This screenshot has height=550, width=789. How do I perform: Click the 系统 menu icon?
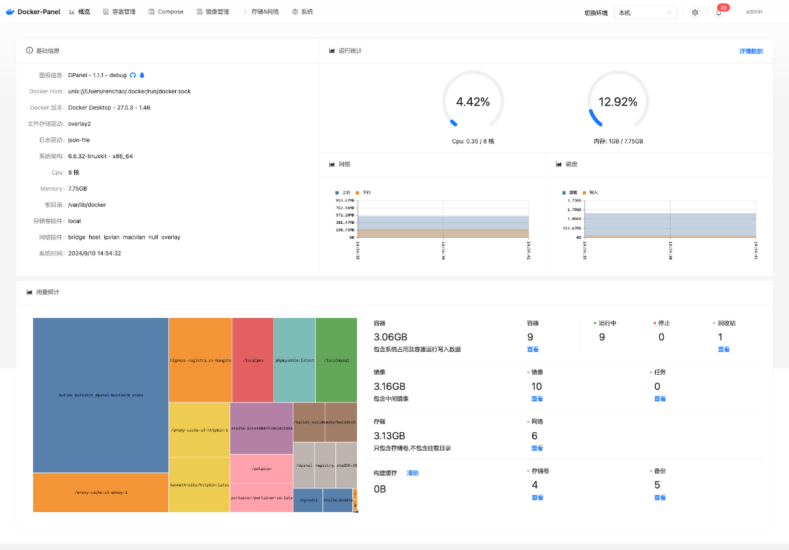295,12
